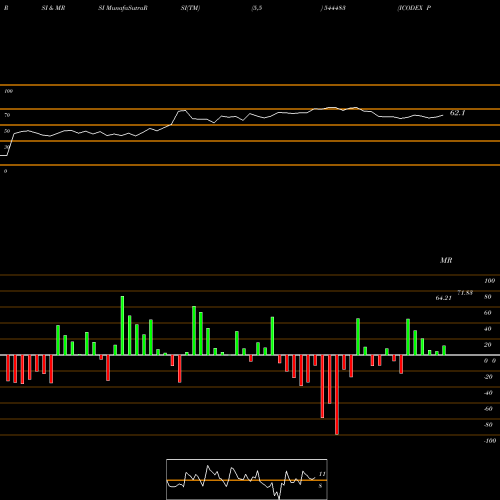Click the '-100' label on MR axis
The width and height of the screenshot is (500, 500).
(490, 441)
